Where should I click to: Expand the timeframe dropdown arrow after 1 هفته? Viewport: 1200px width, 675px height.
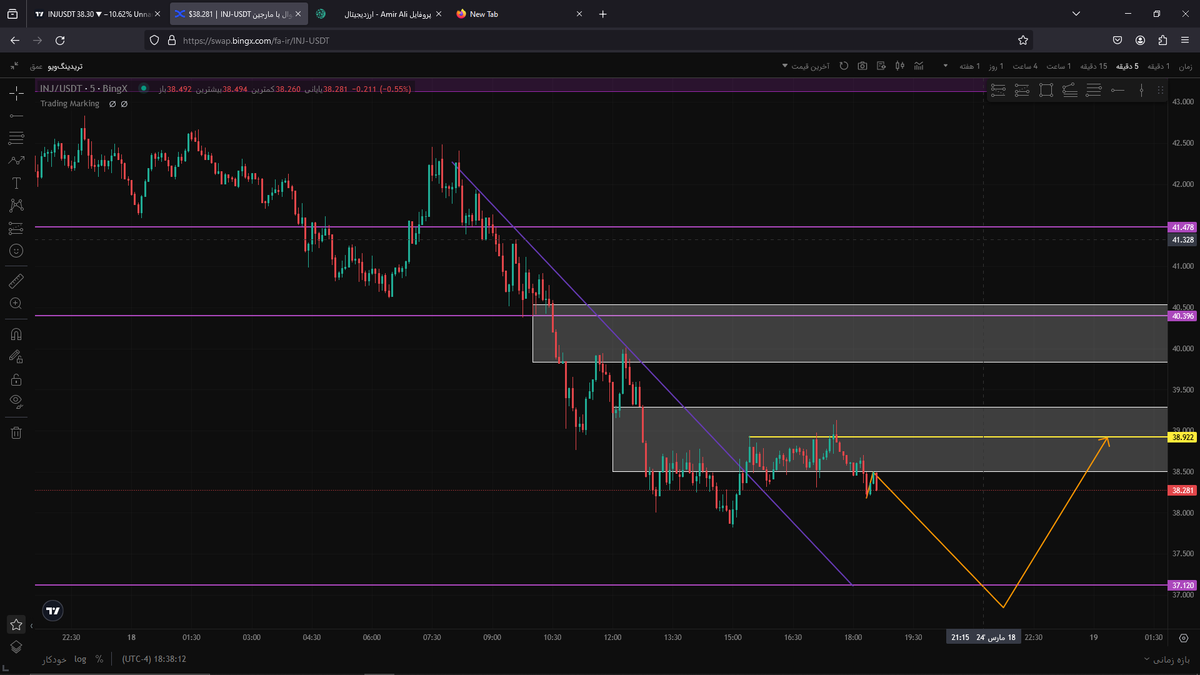(x=945, y=66)
